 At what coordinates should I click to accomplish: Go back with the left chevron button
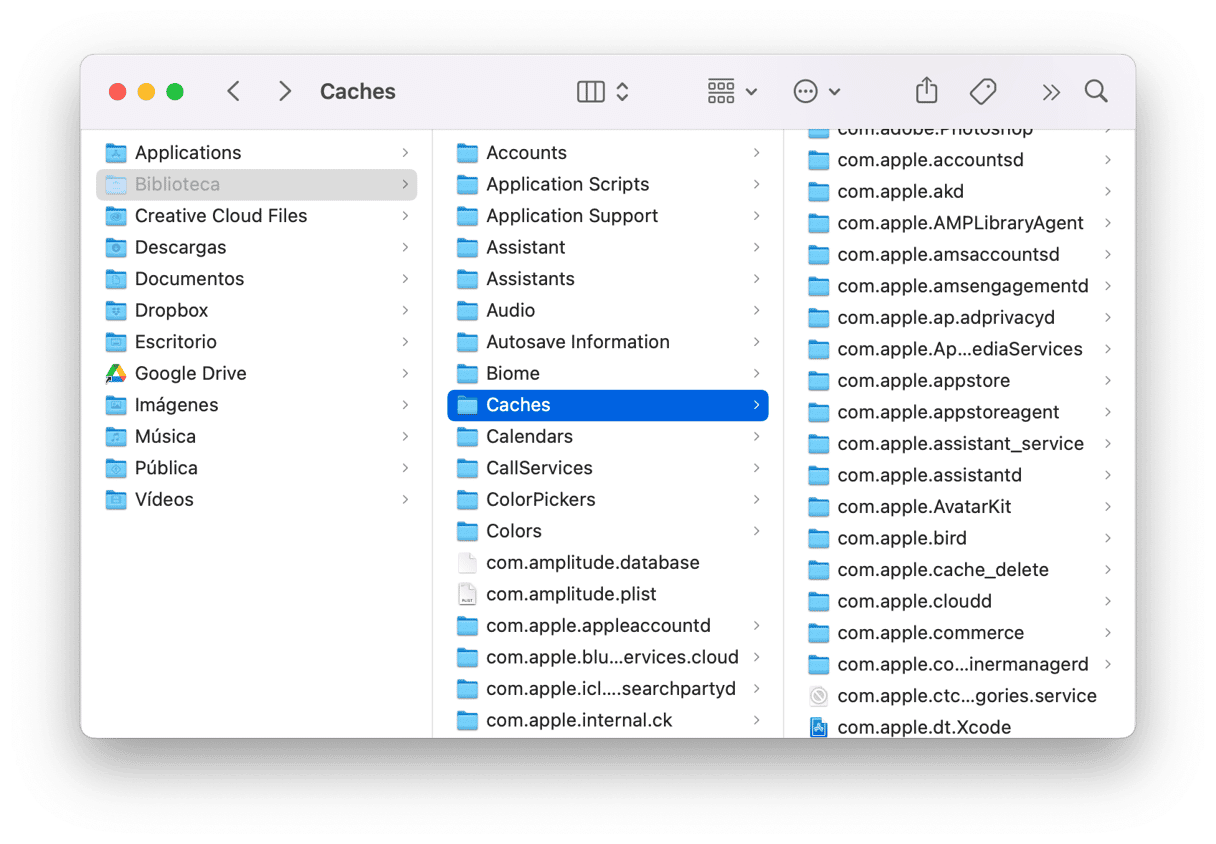pos(234,92)
